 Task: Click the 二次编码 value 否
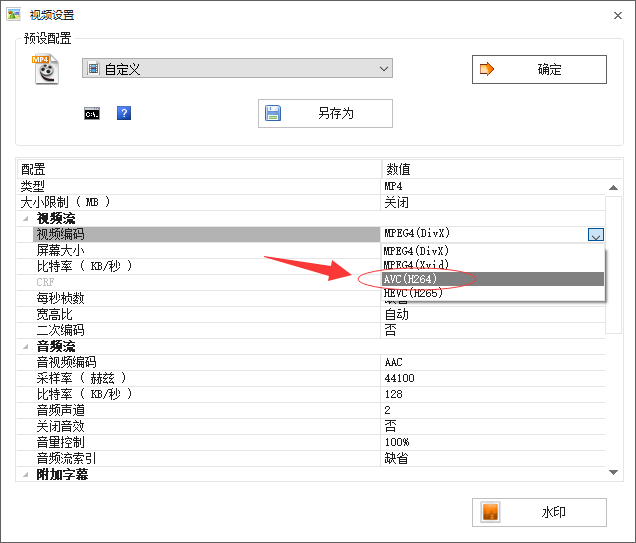tap(390, 330)
